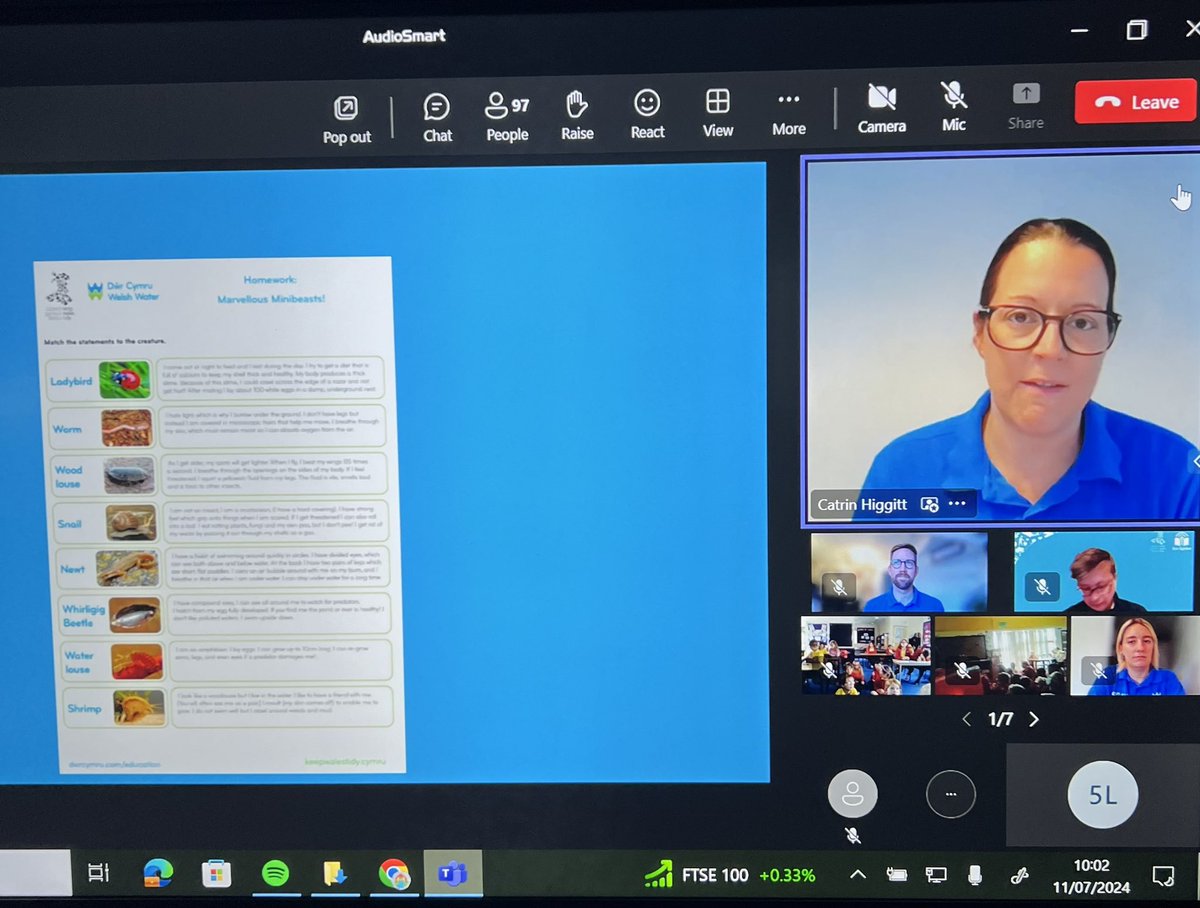
Task: Open the Chat panel
Action: 437,118
